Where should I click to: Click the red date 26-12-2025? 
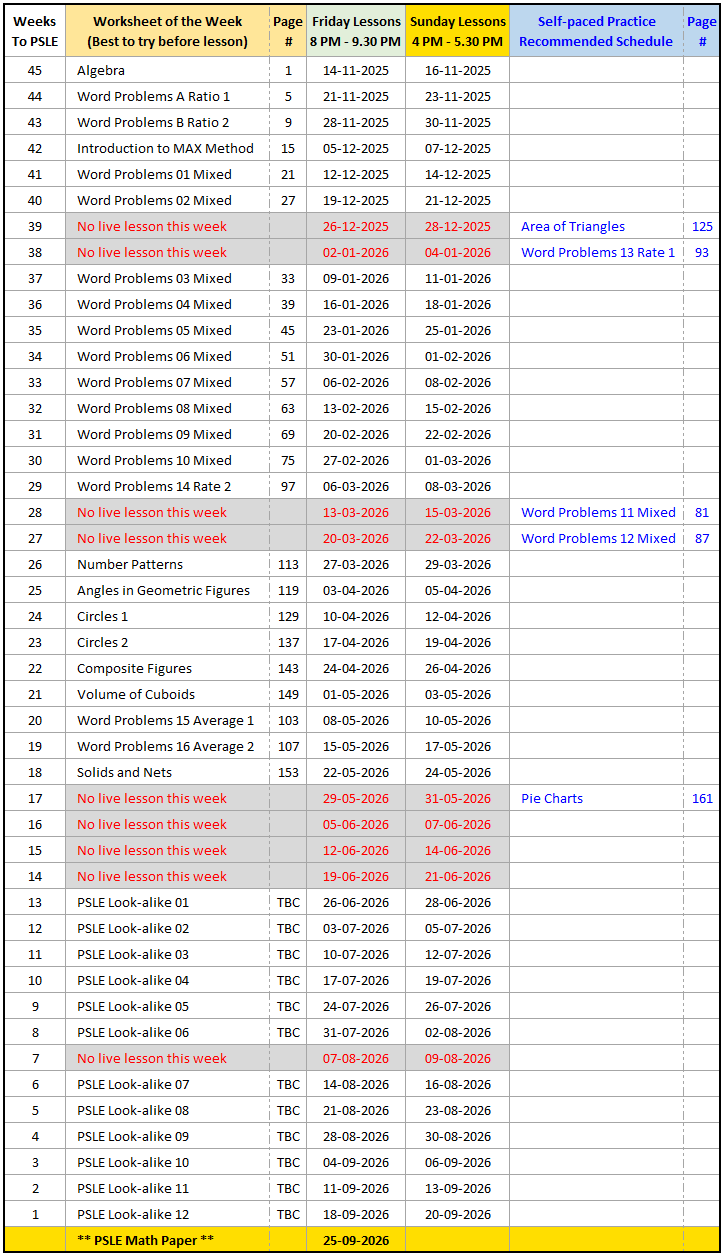tap(356, 227)
